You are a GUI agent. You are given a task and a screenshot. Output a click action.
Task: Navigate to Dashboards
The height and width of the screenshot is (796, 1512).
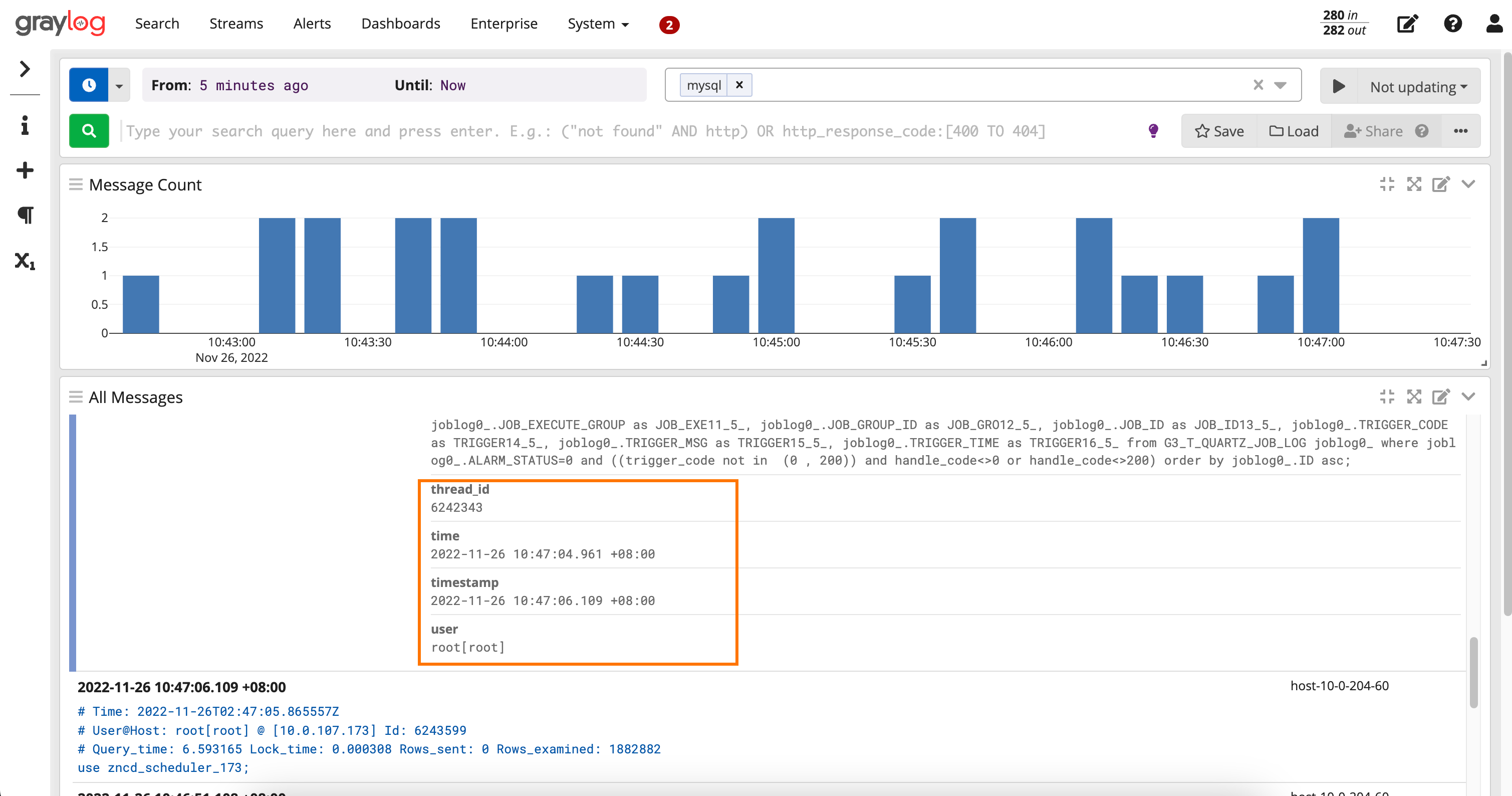[400, 24]
